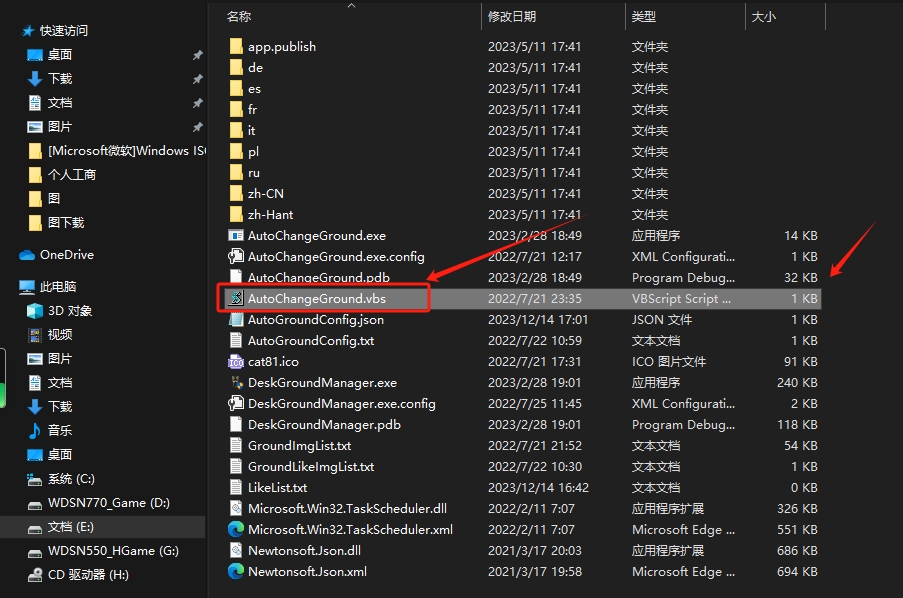
Task: Click the DeskGroundManager.exe application icon
Action: coord(236,382)
